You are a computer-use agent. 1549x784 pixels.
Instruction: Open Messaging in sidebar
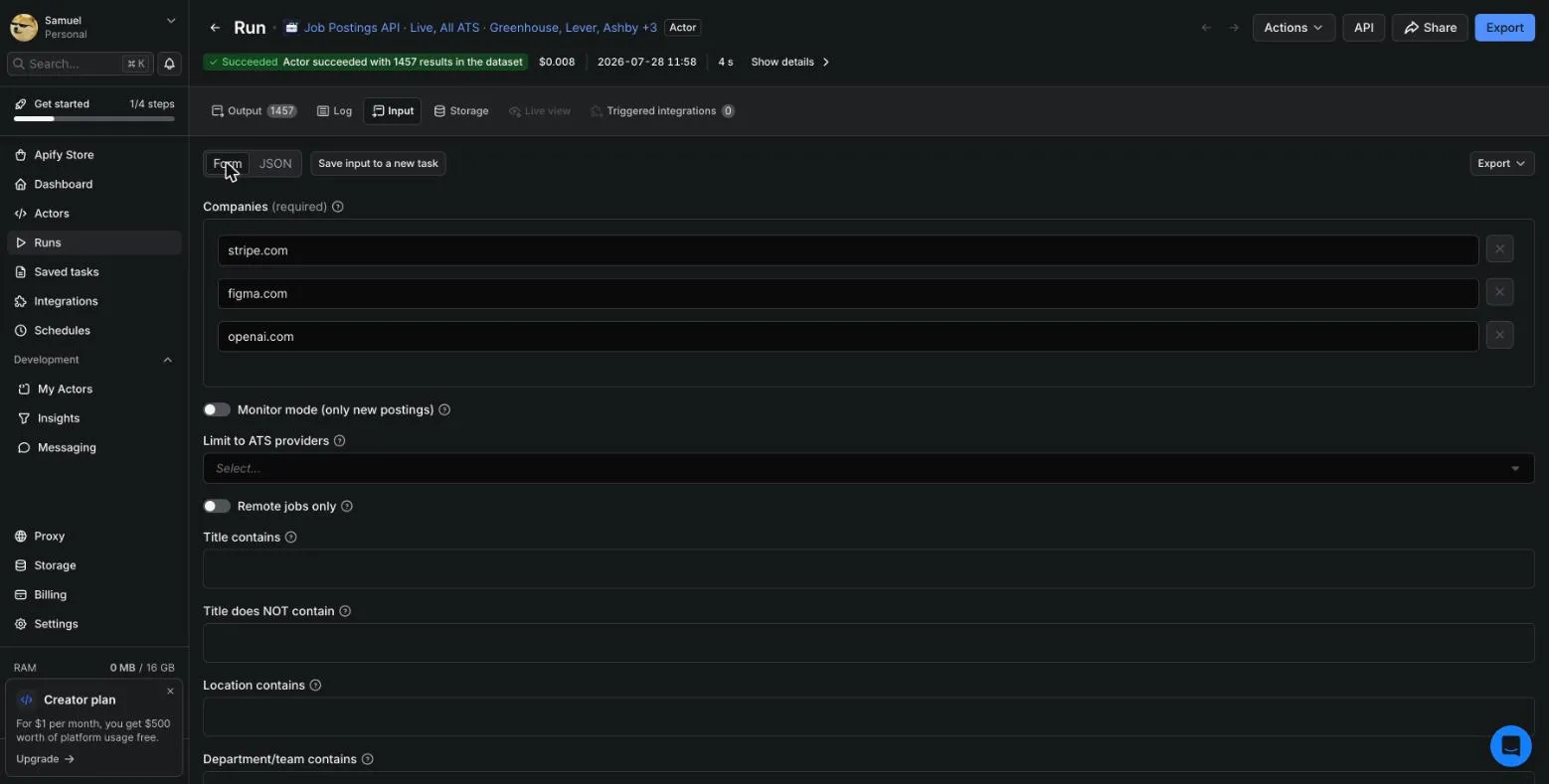click(94, 448)
